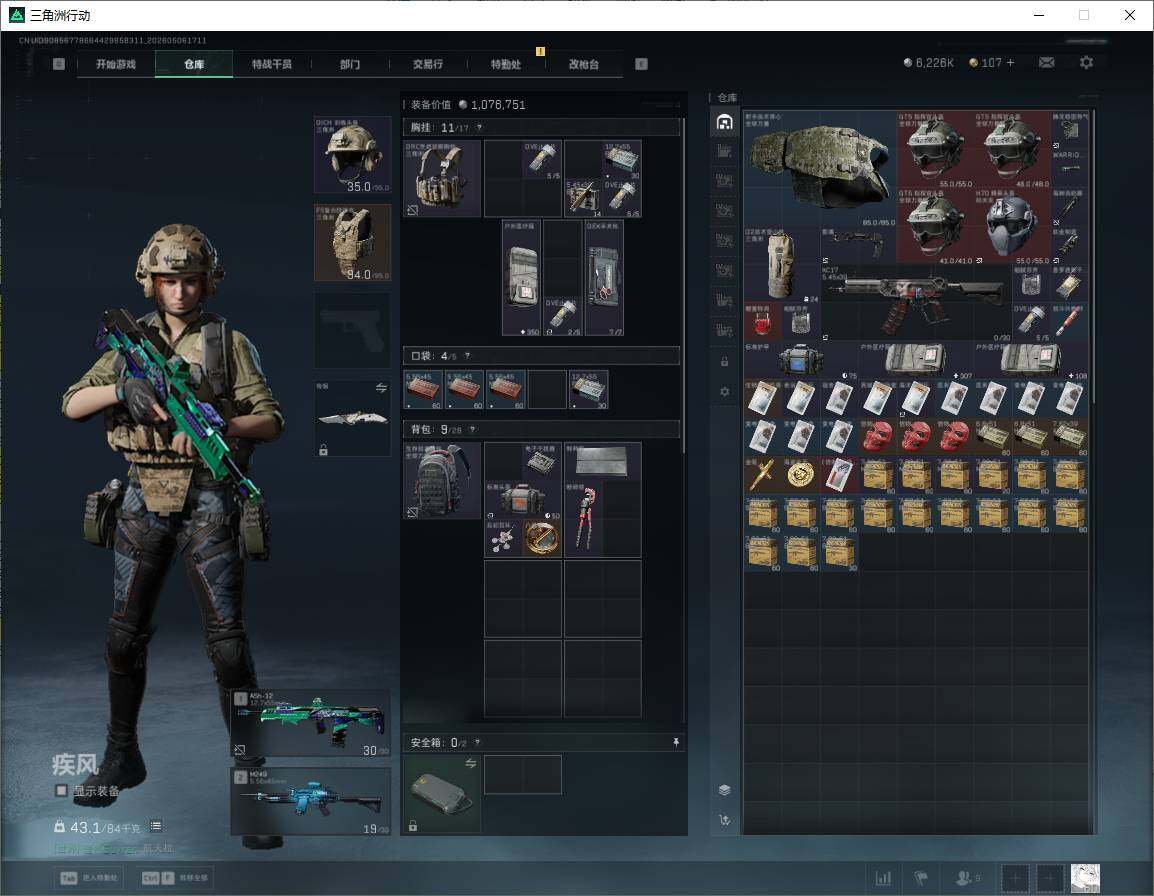1154x896 pixels.
Task: Open the 开始游戏 tab
Action: tap(116, 64)
